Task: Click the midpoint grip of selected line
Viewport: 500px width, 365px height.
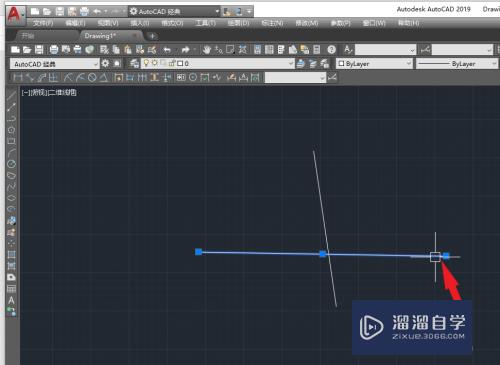Action: coord(322,254)
